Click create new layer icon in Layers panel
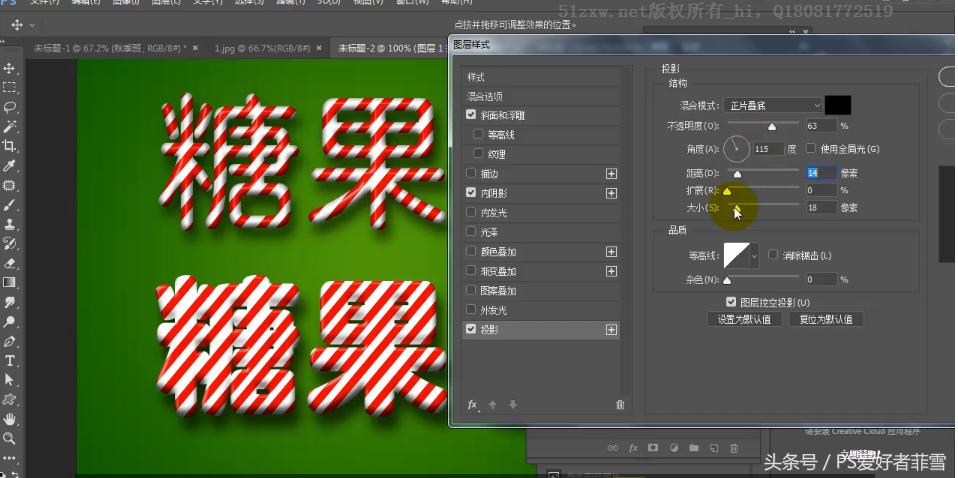 (x=714, y=448)
